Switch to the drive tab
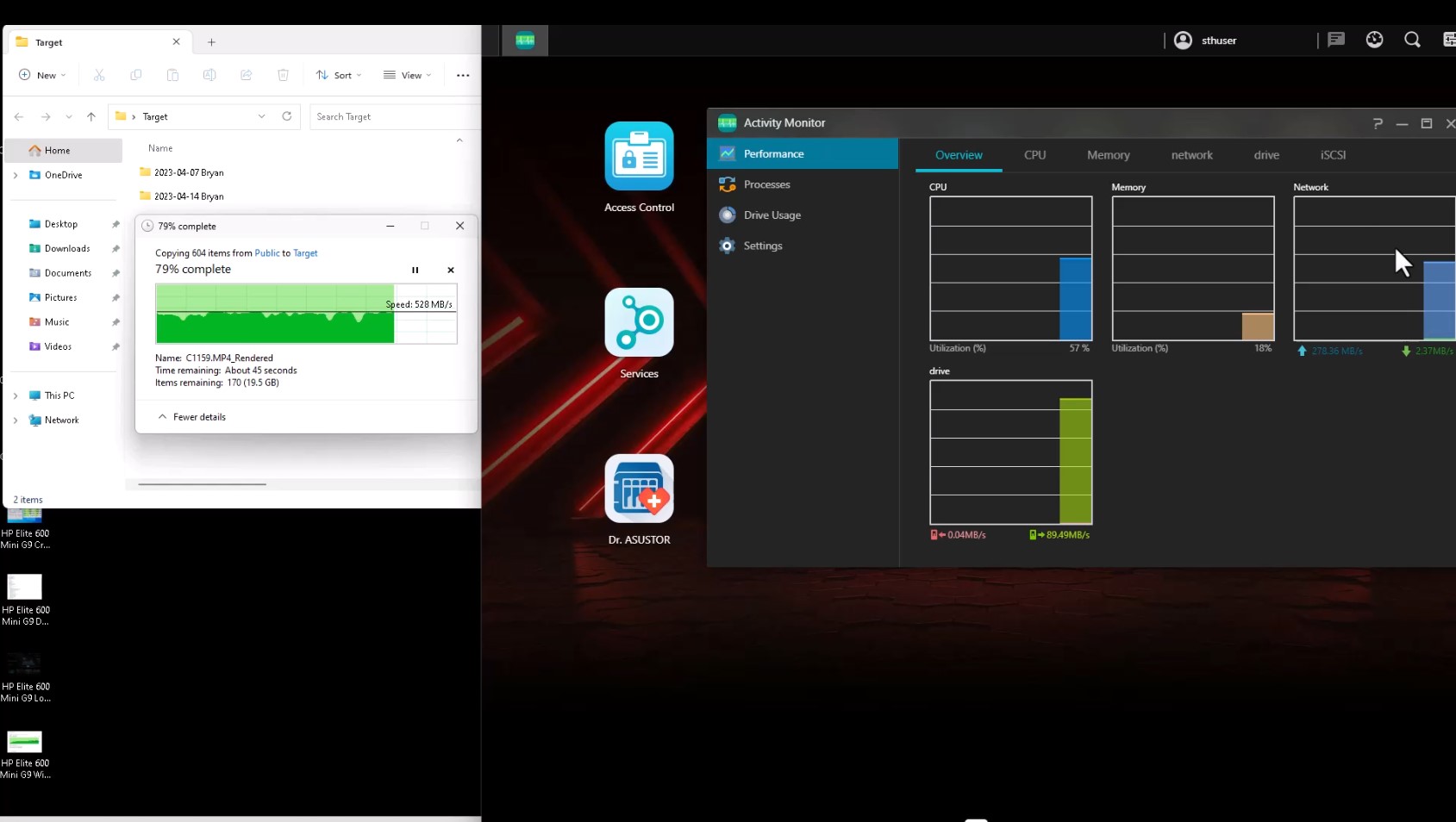Image resolution: width=1456 pixels, height=822 pixels. [x=1266, y=155]
